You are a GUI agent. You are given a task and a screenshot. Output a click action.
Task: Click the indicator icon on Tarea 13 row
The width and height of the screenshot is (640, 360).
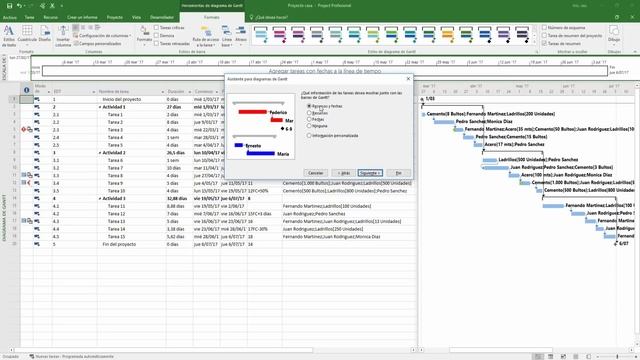tap(27, 221)
